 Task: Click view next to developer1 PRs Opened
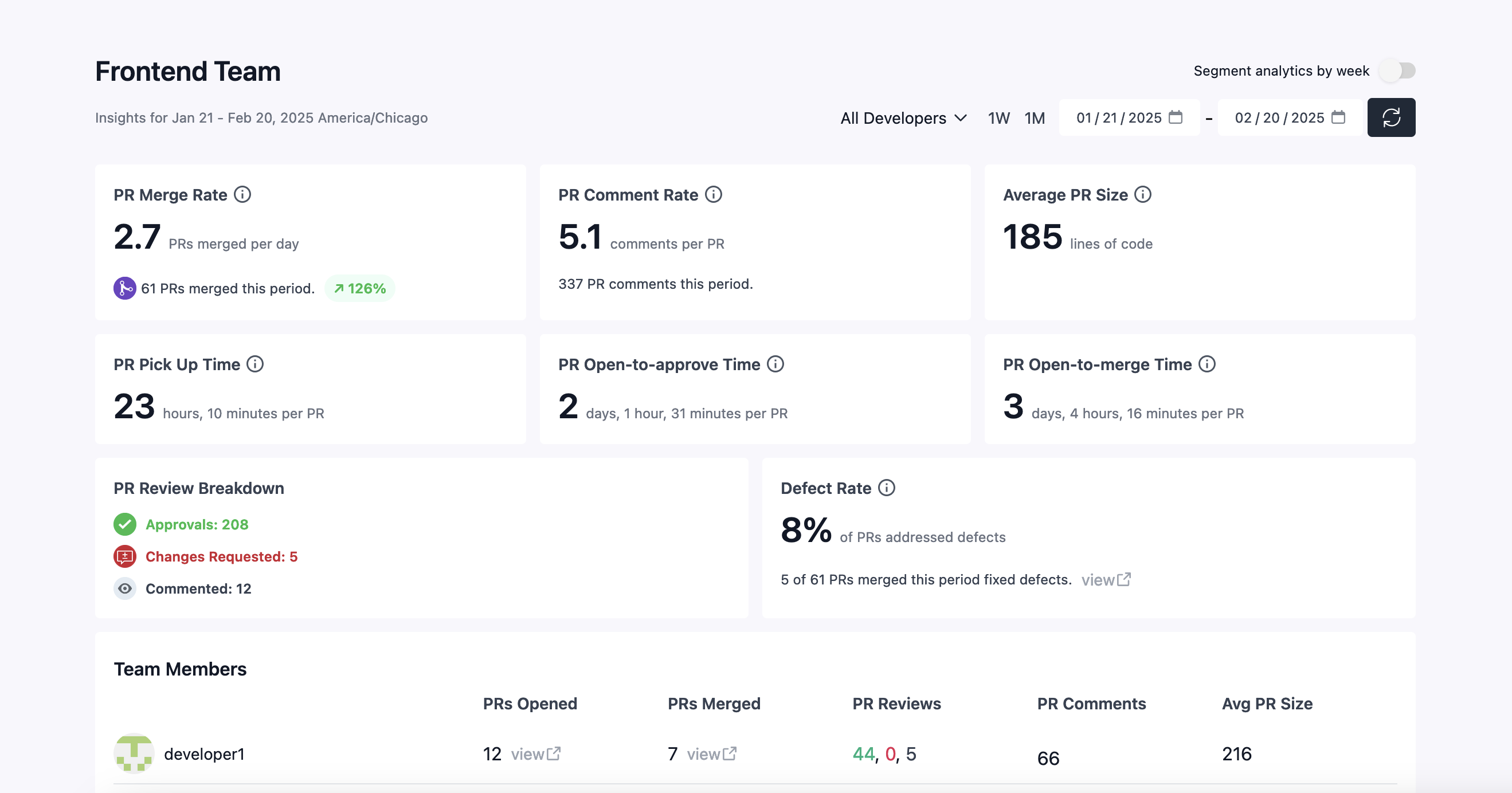pos(535,753)
